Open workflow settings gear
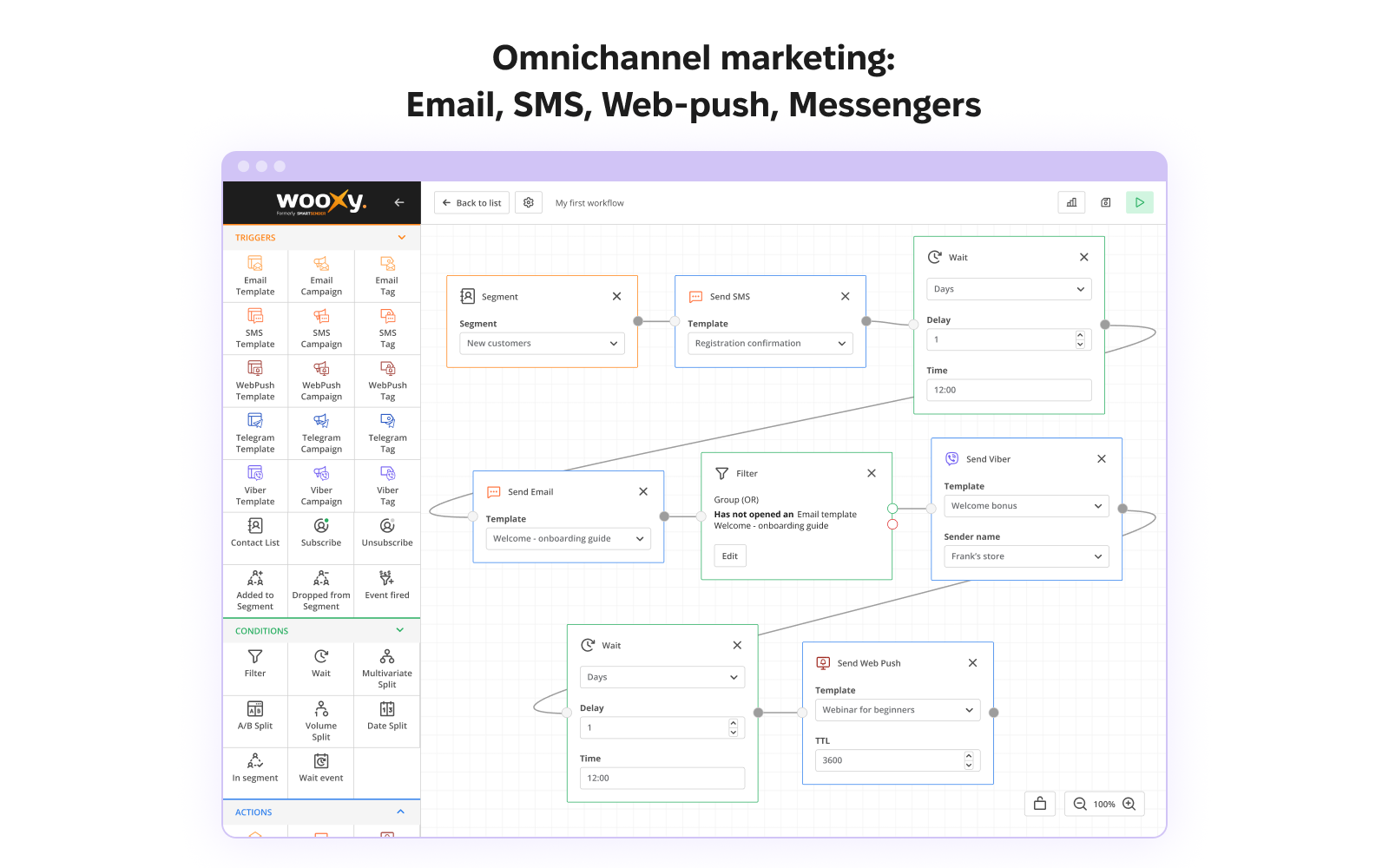The image size is (1389, 868). [x=529, y=203]
